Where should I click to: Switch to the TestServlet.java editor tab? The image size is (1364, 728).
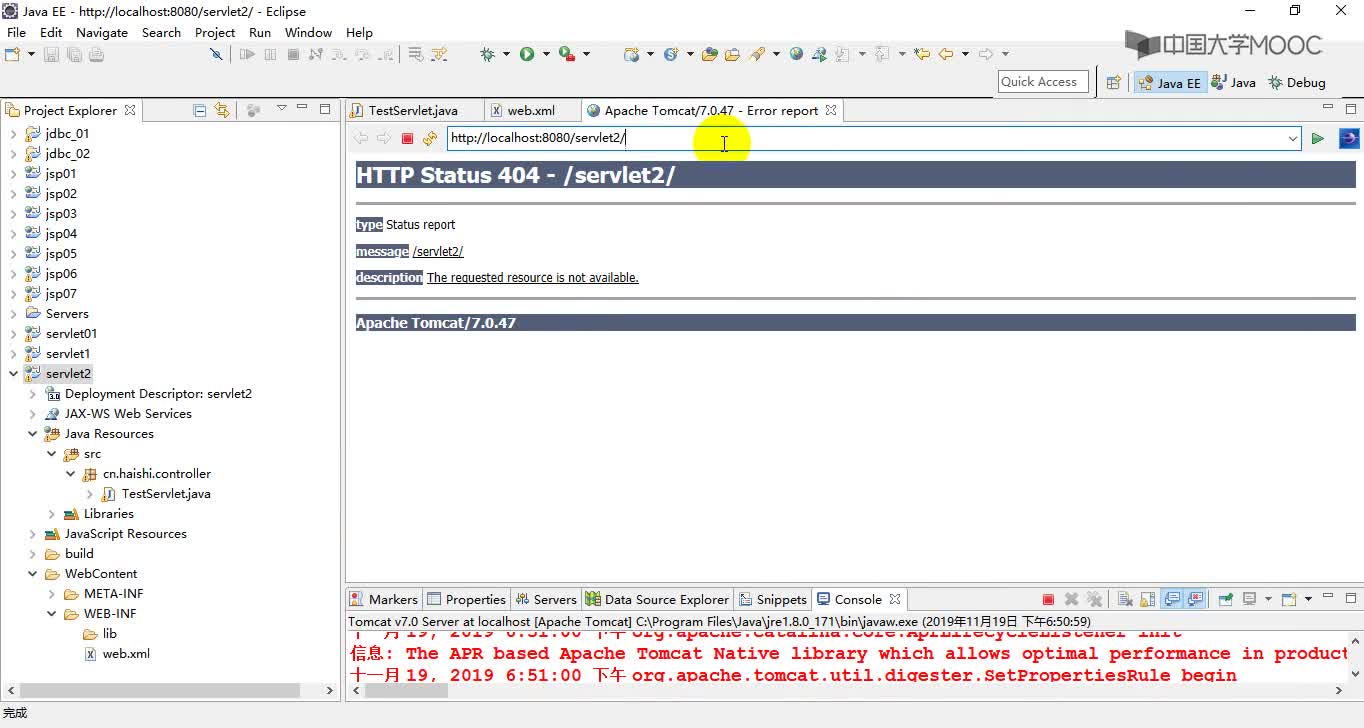(x=412, y=110)
